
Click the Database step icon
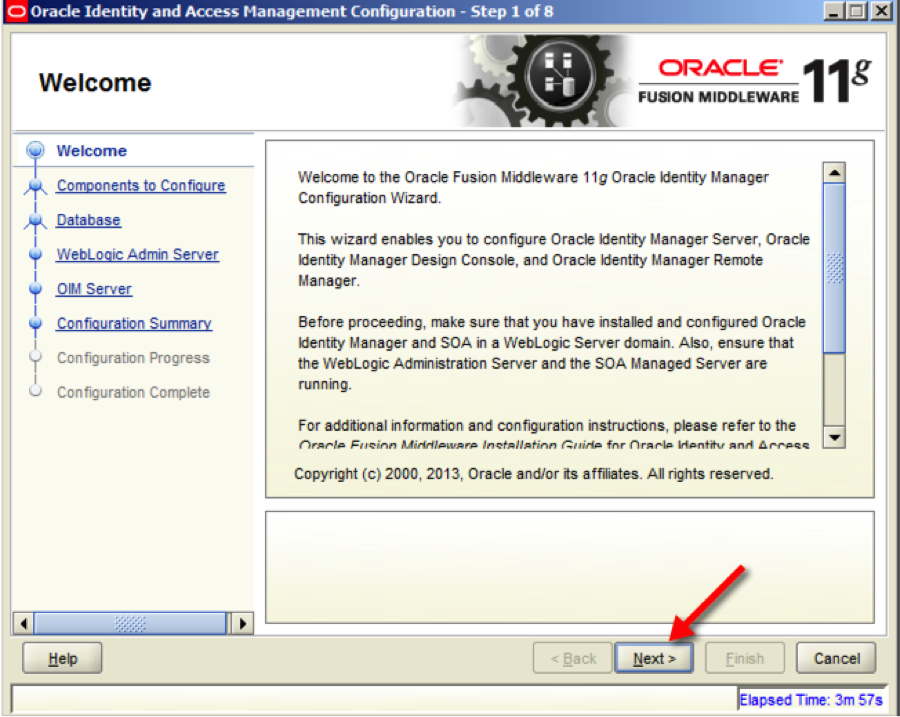35,220
